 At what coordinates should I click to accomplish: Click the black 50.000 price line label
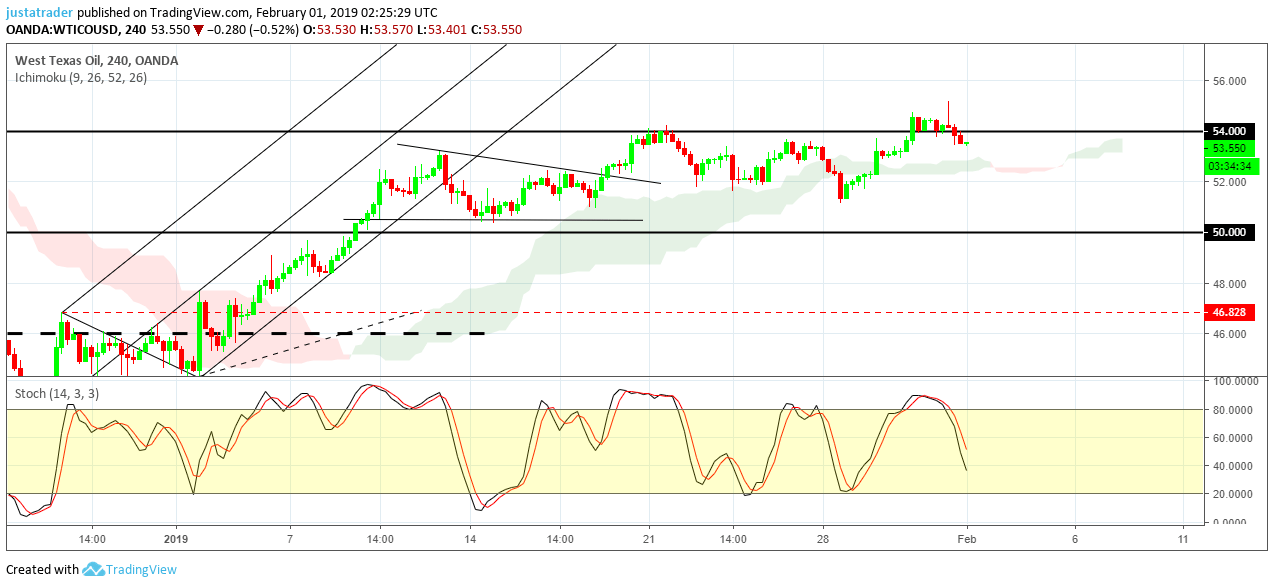point(1229,232)
